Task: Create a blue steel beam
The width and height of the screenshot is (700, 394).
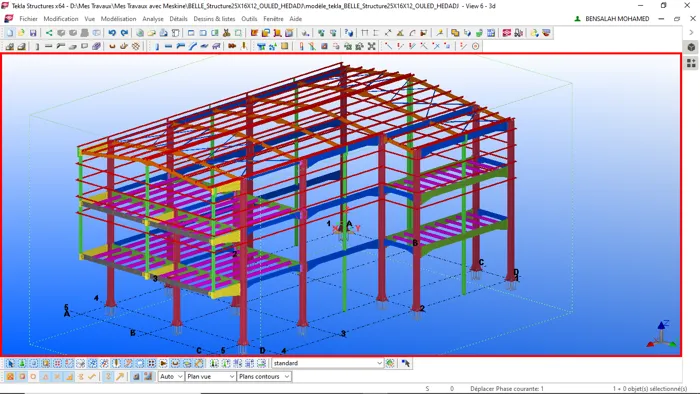Action: point(168,46)
